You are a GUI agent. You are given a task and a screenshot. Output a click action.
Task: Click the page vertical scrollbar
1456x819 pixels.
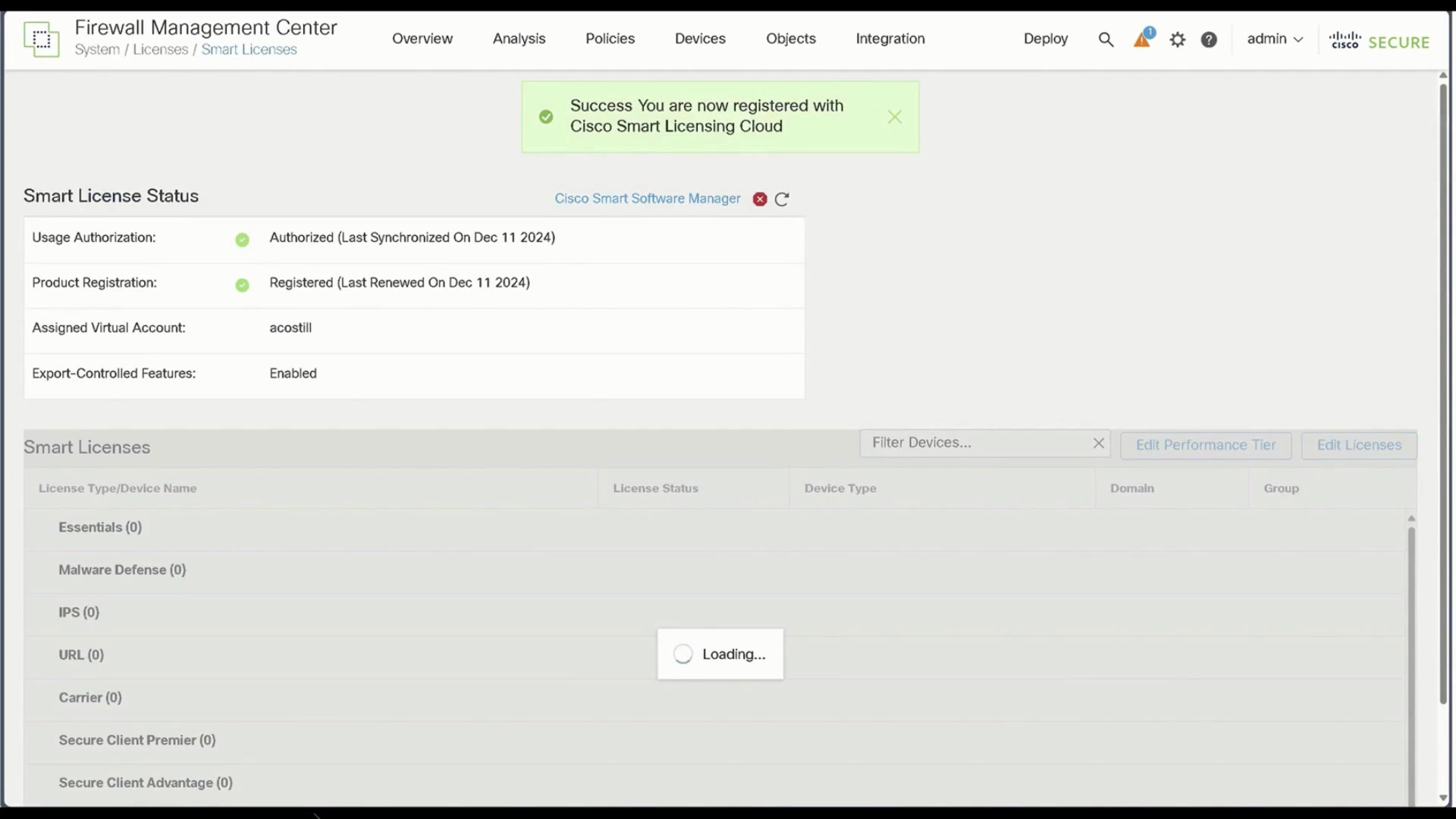[1443, 394]
